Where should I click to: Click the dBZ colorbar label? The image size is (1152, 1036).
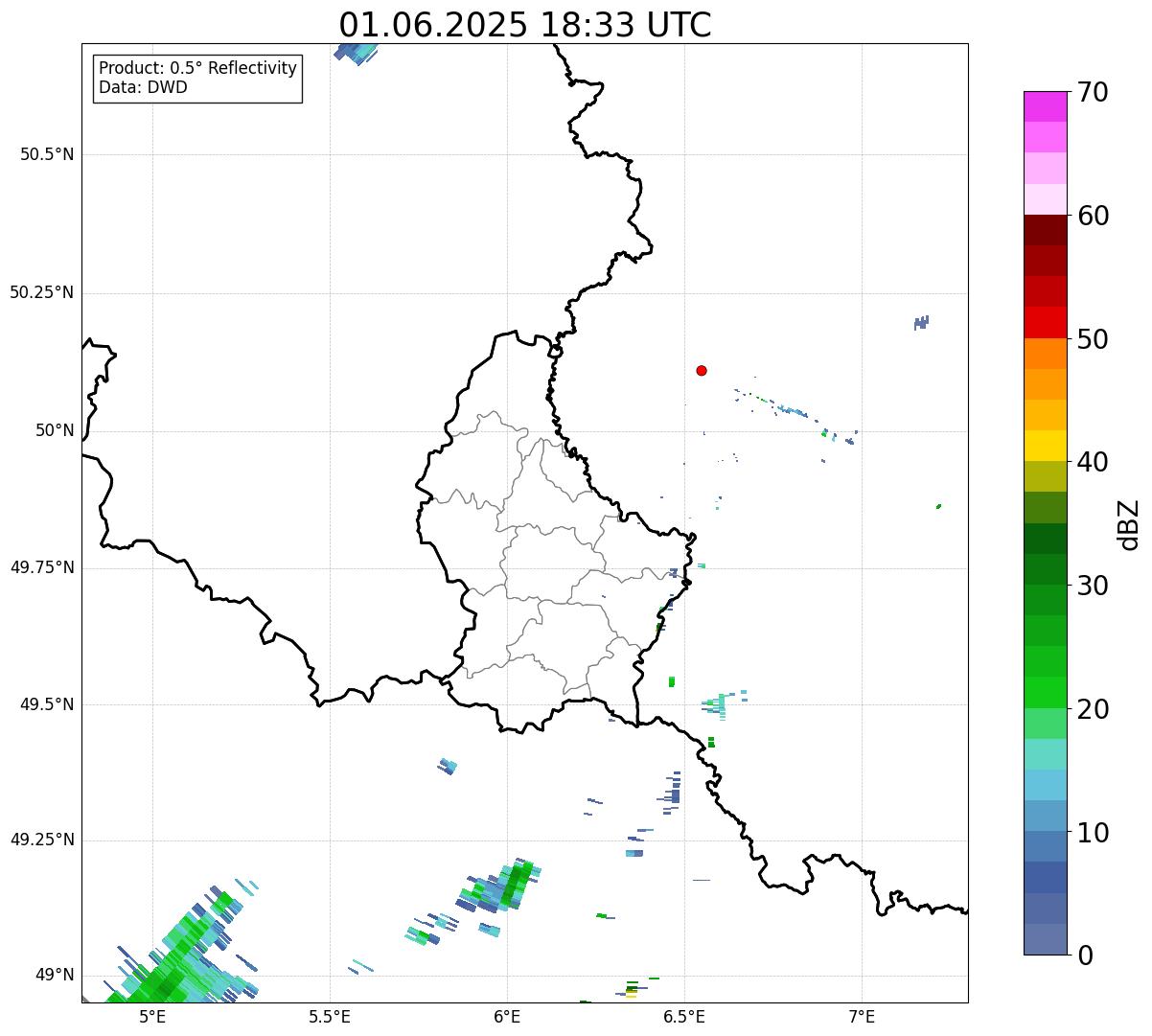point(1130,524)
